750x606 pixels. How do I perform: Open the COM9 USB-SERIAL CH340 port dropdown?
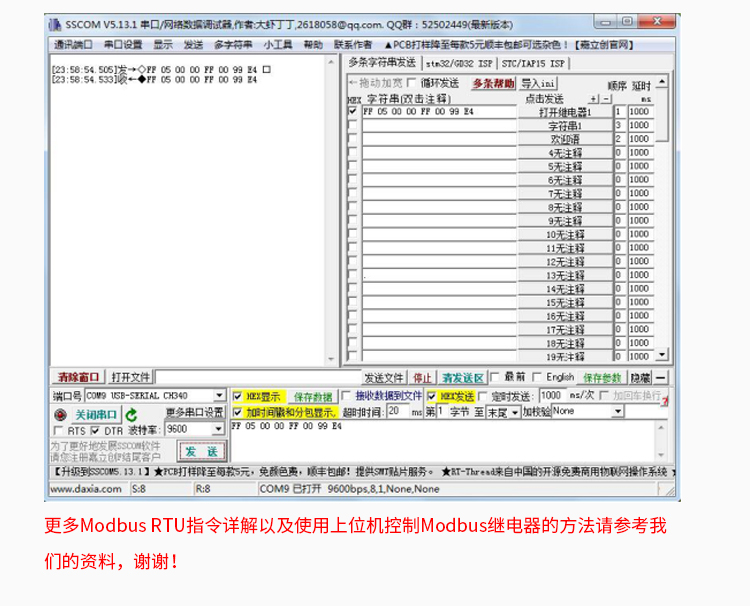219,396
